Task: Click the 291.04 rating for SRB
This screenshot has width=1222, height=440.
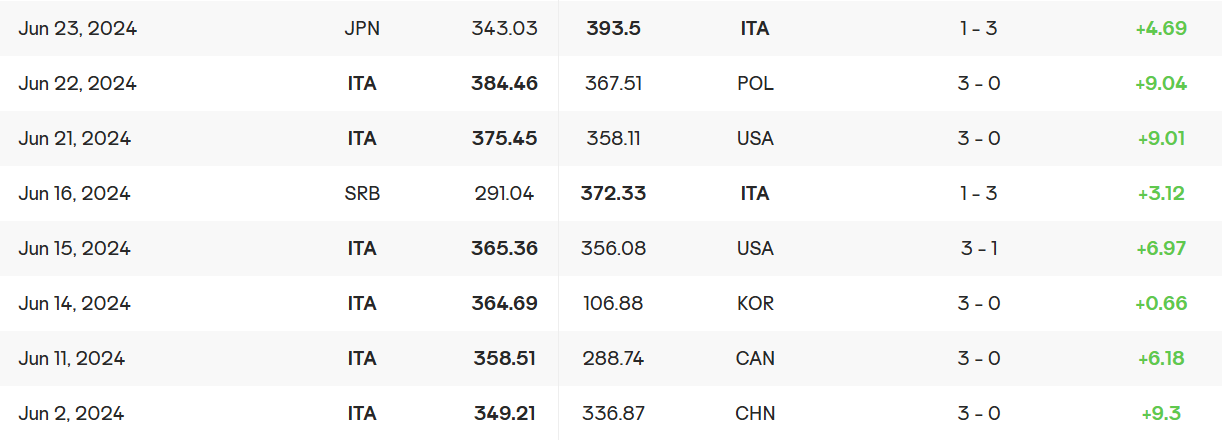Action: click(505, 194)
